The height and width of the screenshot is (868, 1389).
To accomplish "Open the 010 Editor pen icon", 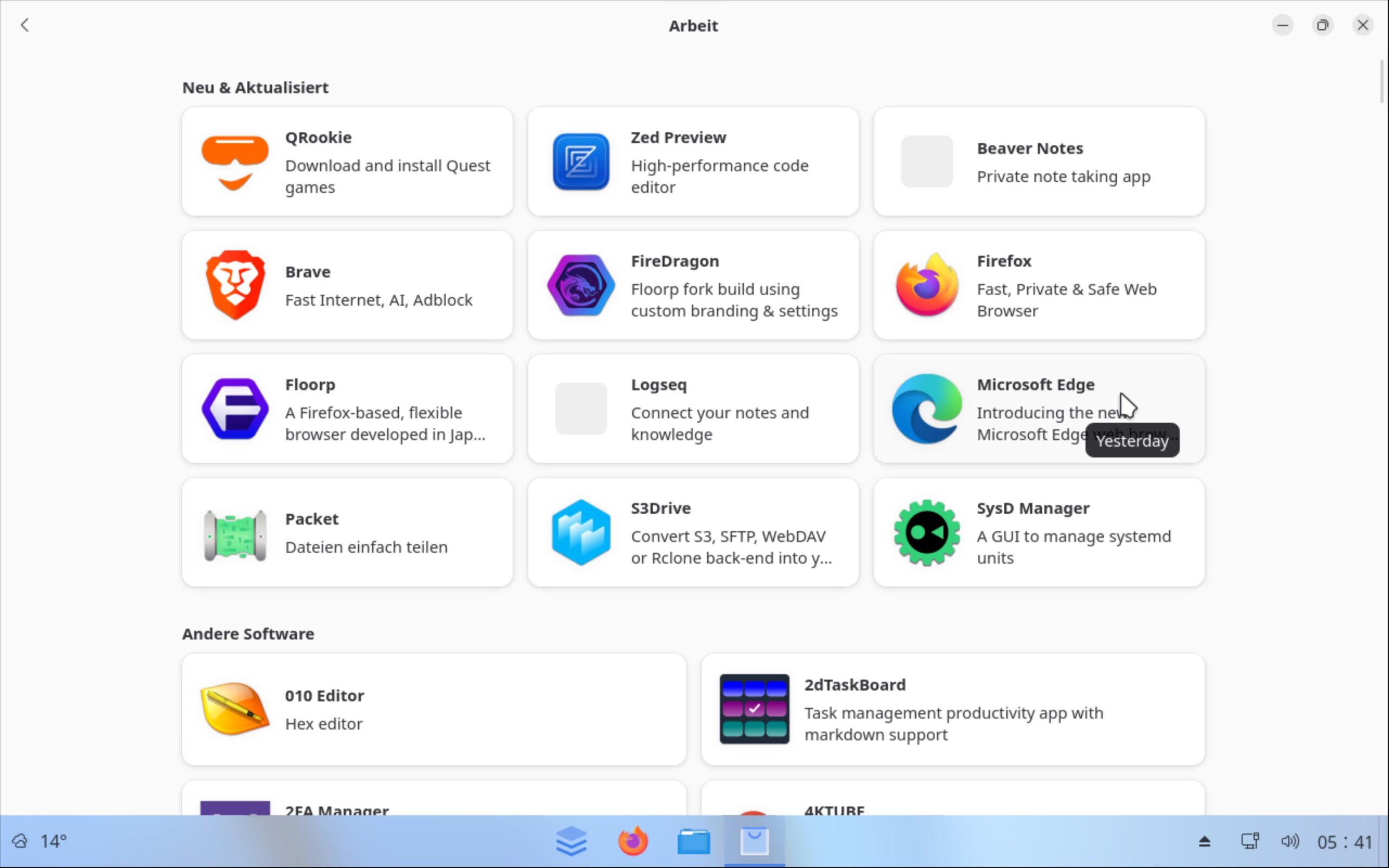I will point(235,709).
